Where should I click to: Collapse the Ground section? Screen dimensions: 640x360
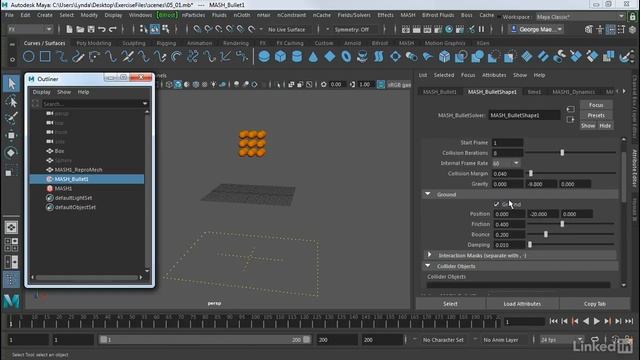tap(428, 194)
